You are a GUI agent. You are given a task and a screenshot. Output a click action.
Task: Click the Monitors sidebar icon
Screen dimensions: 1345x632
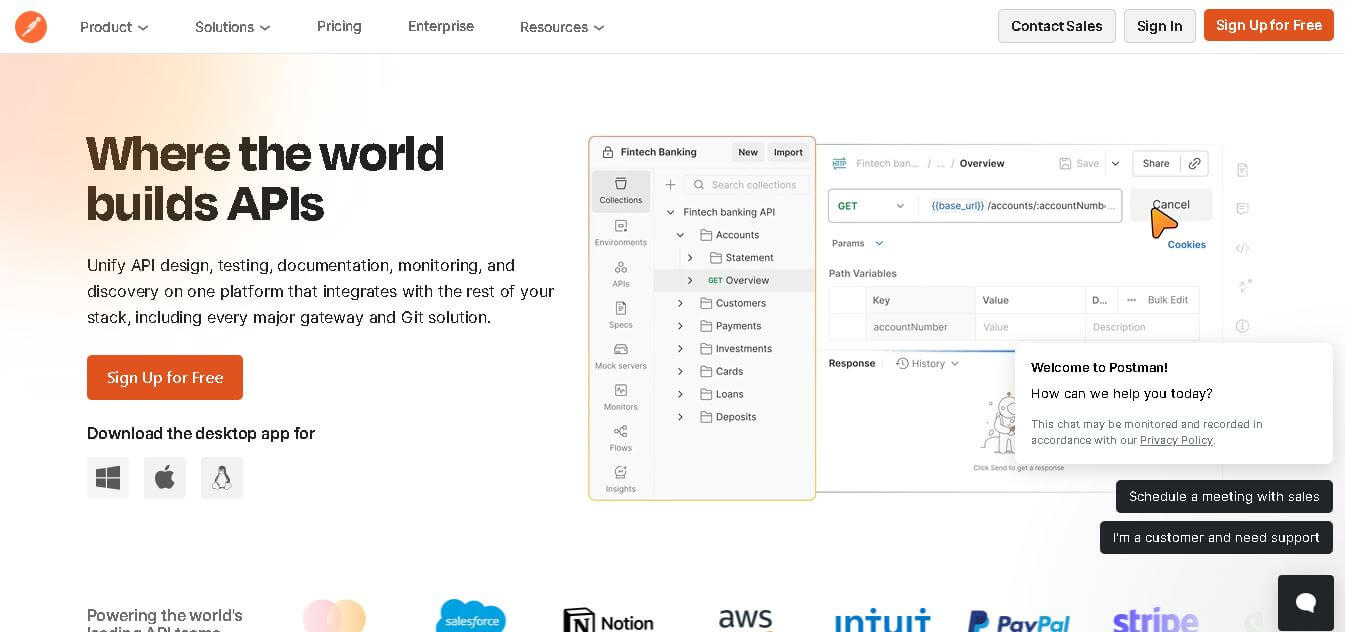621,397
